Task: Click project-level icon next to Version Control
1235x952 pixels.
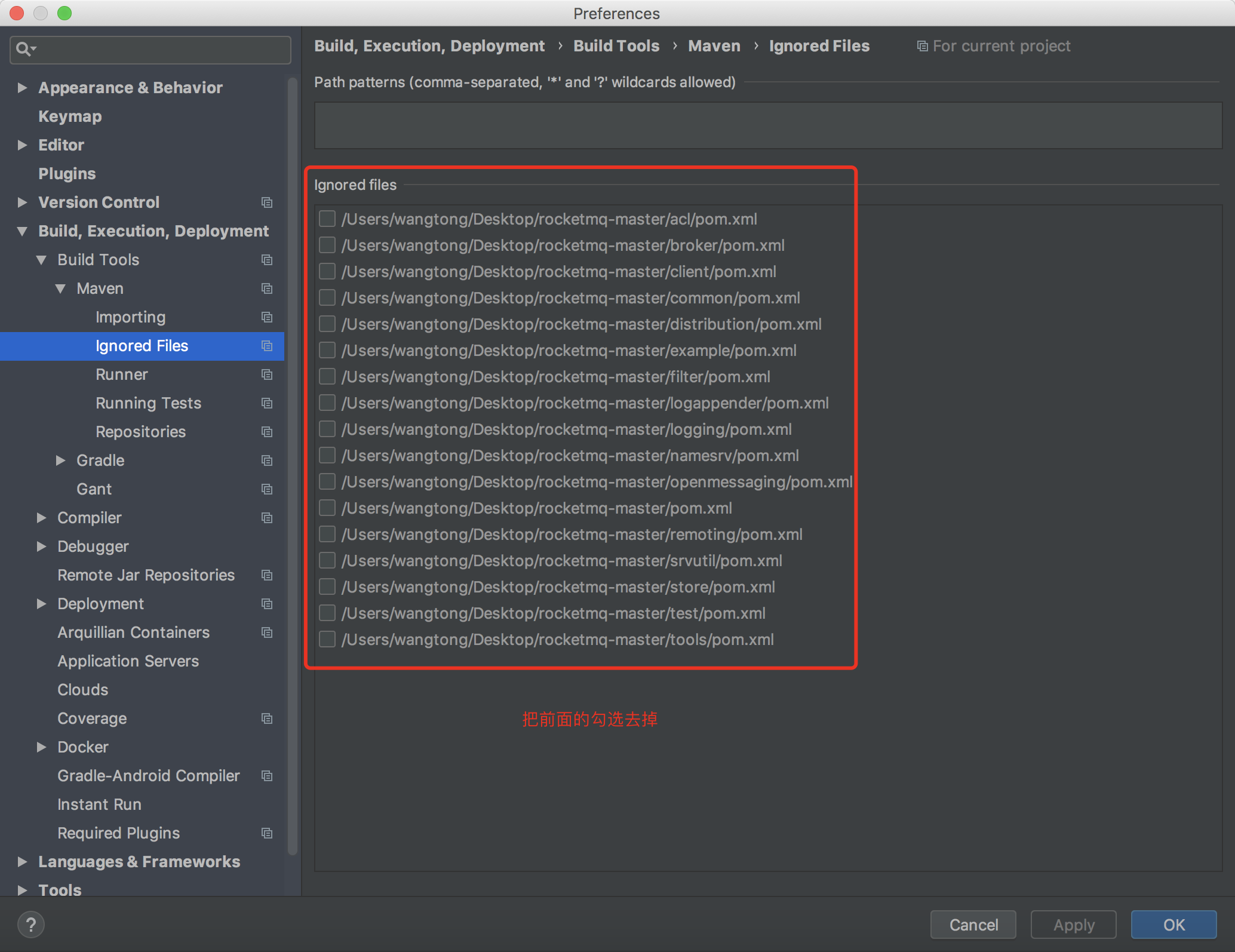Action: click(x=267, y=202)
